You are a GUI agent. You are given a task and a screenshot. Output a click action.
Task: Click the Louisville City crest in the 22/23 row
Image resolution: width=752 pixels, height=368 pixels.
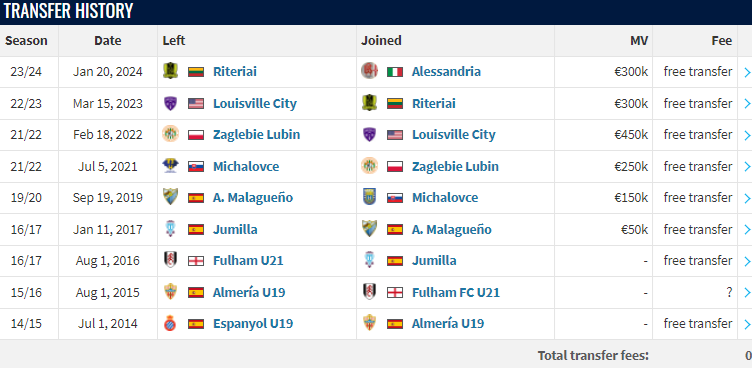170,103
